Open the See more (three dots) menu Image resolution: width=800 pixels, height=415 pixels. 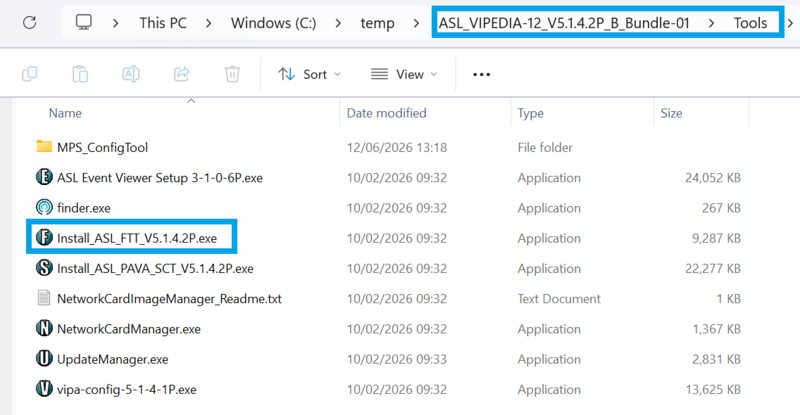point(481,75)
